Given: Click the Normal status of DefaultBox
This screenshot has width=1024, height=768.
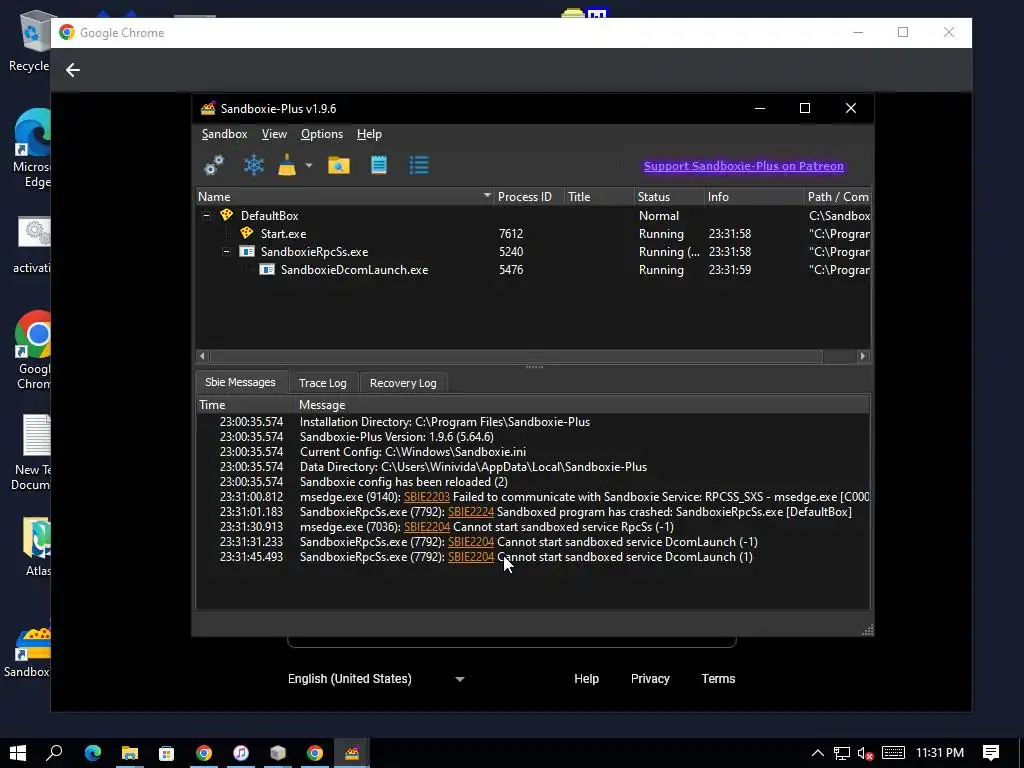Looking at the screenshot, I should 658,216.
